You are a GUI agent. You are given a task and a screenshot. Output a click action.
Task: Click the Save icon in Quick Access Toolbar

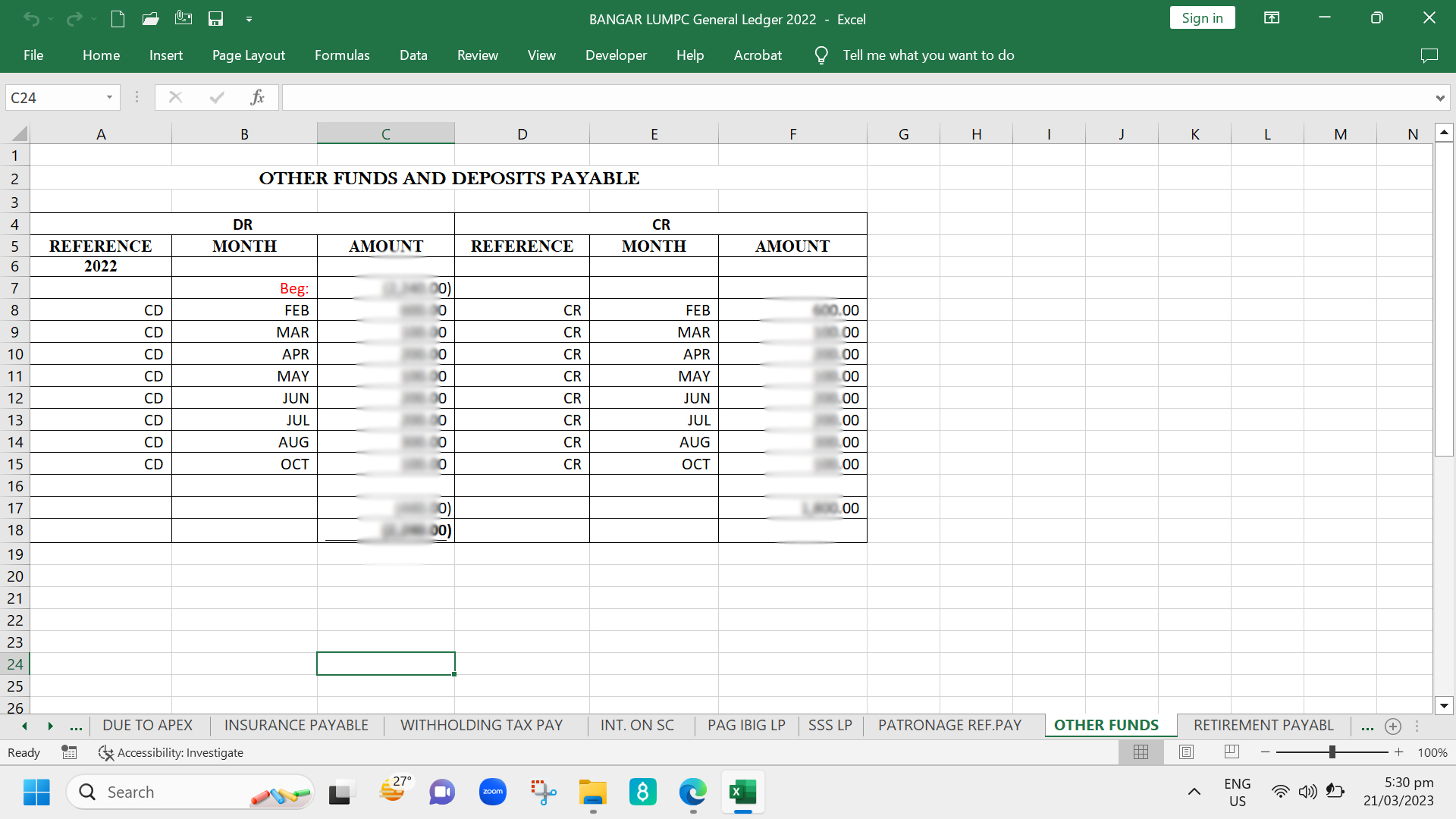pos(216,19)
